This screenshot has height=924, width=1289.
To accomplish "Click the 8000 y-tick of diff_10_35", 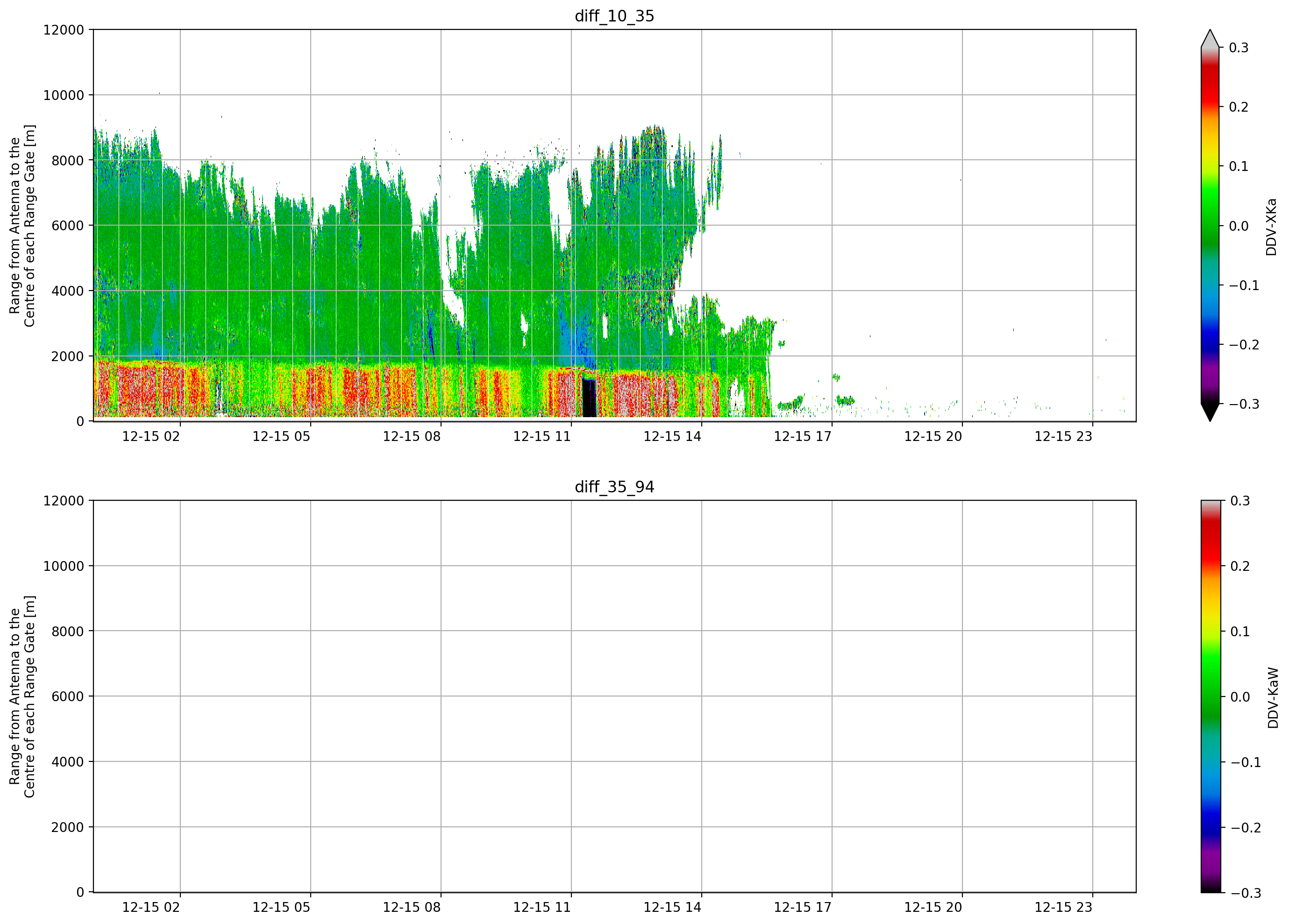I will pos(68,161).
